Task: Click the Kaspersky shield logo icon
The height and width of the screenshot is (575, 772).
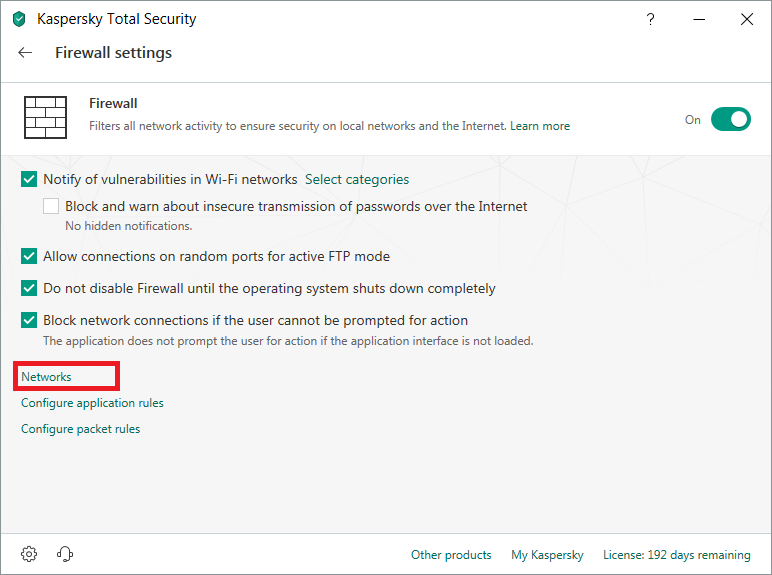Action: click(19, 19)
